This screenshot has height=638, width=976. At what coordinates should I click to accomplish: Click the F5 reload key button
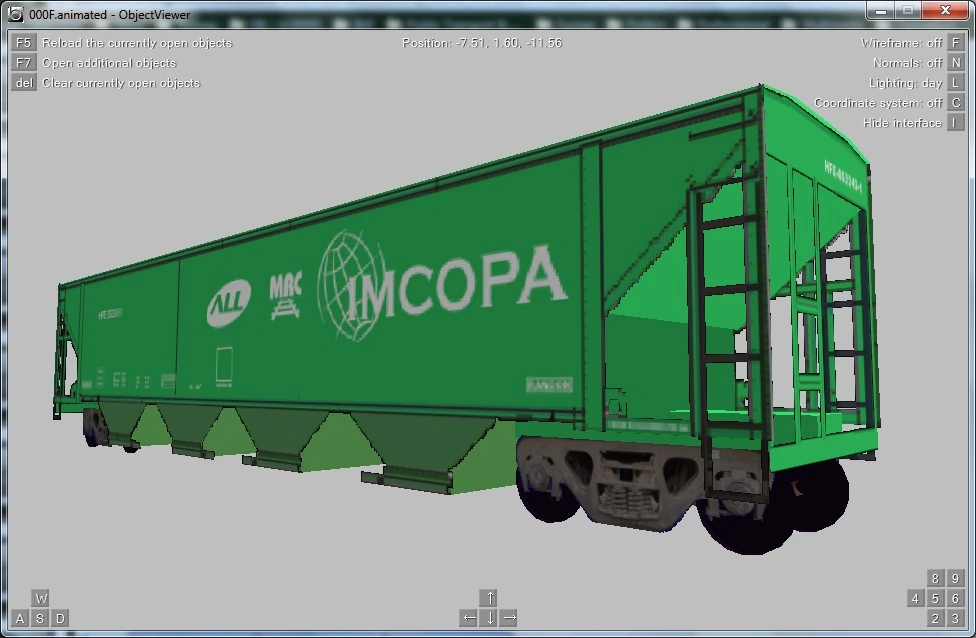coord(23,42)
